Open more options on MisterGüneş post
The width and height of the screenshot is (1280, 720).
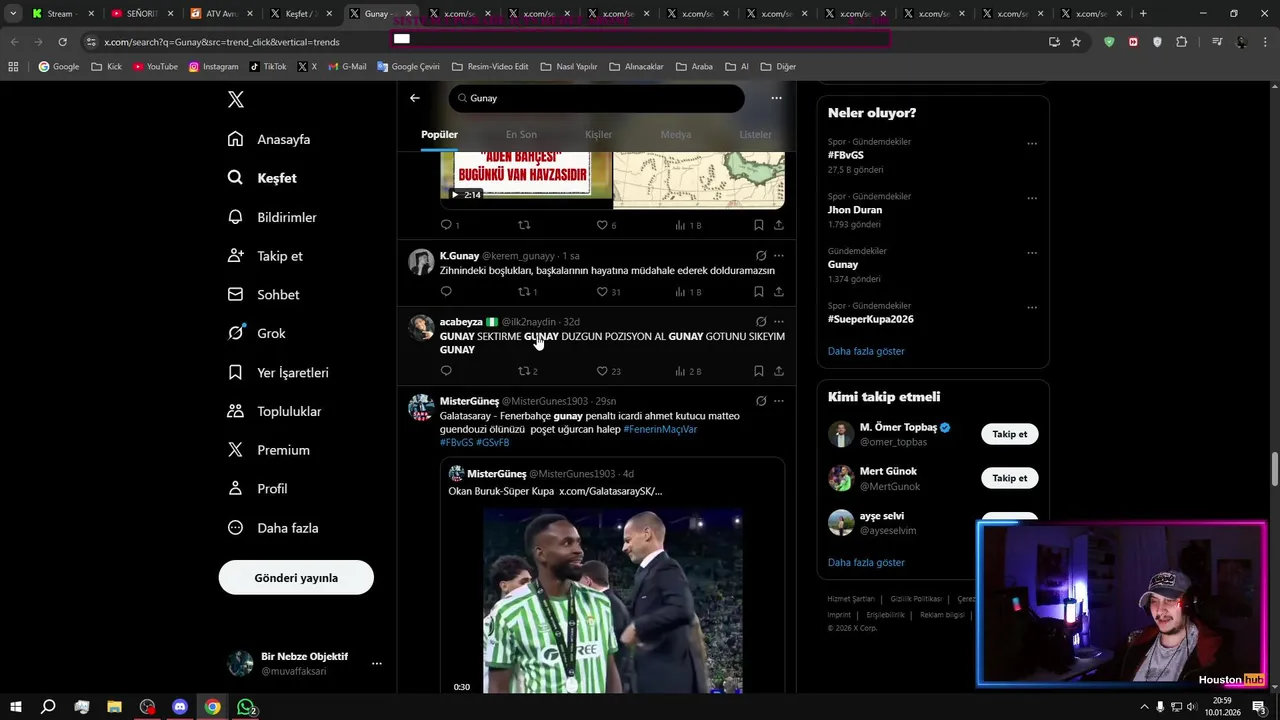(778, 401)
